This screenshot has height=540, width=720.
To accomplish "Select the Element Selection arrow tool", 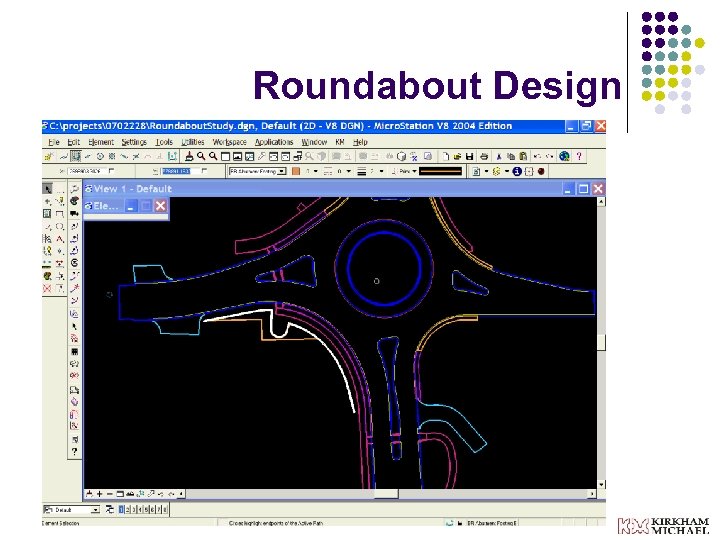I will [x=47, y=189].
